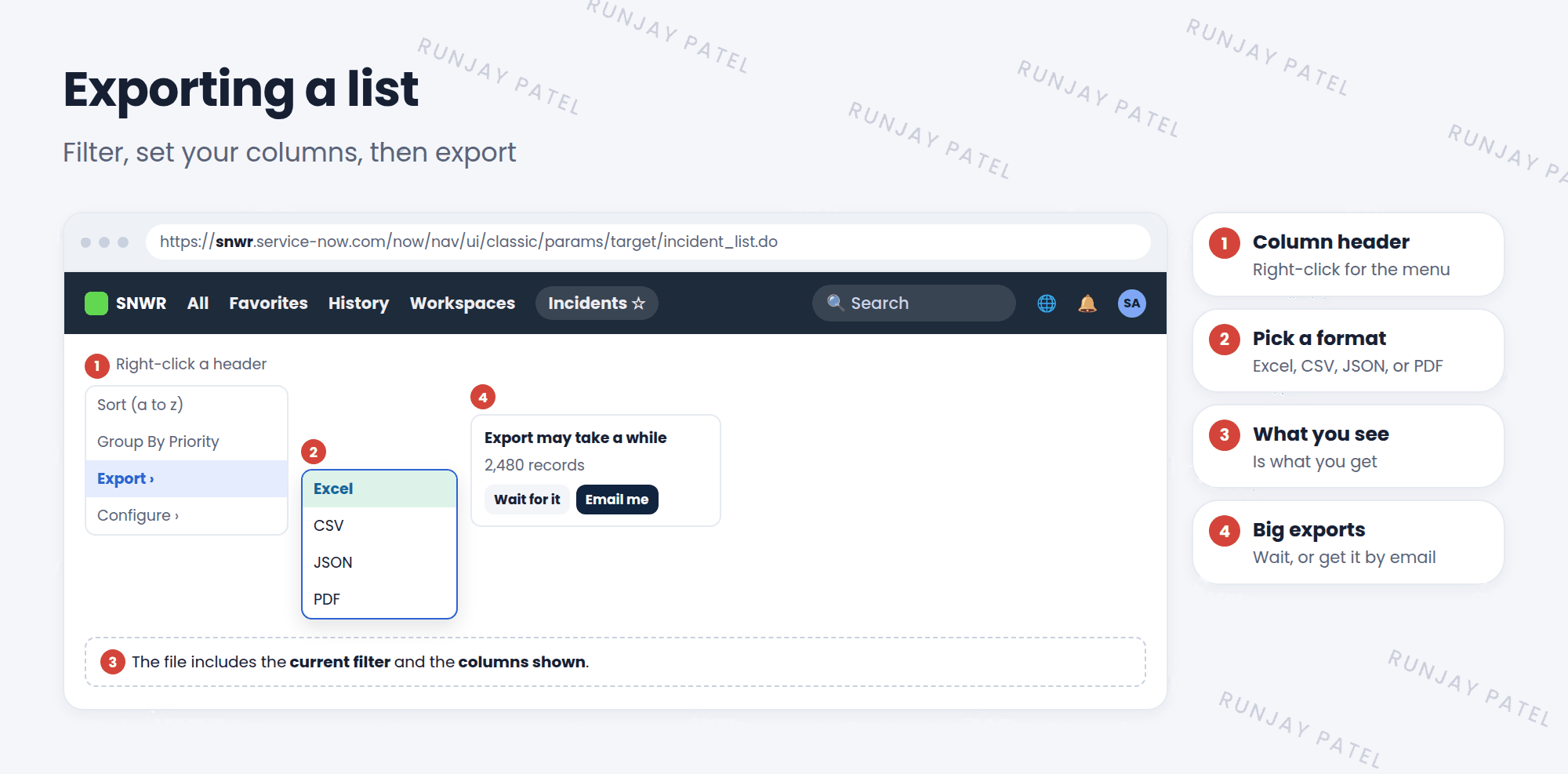Click the star in Incidents pill
The width and height of the screenshot is (1568, 774).
coord(638,303)
